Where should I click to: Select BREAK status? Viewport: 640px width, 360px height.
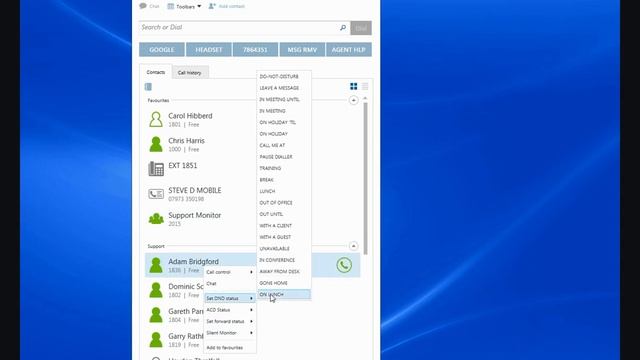coord(284,180)
